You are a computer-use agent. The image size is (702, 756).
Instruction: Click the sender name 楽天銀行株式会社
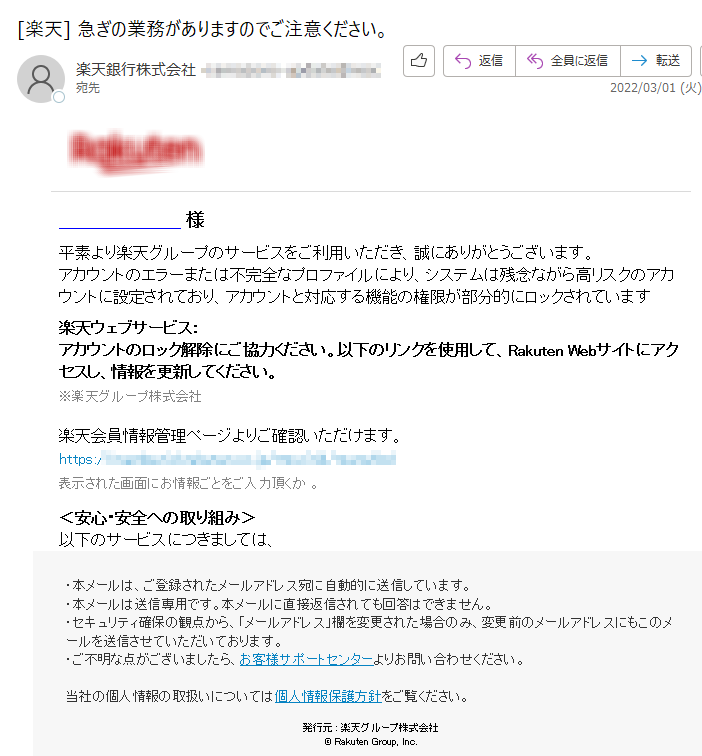click(x=136, y=70)
